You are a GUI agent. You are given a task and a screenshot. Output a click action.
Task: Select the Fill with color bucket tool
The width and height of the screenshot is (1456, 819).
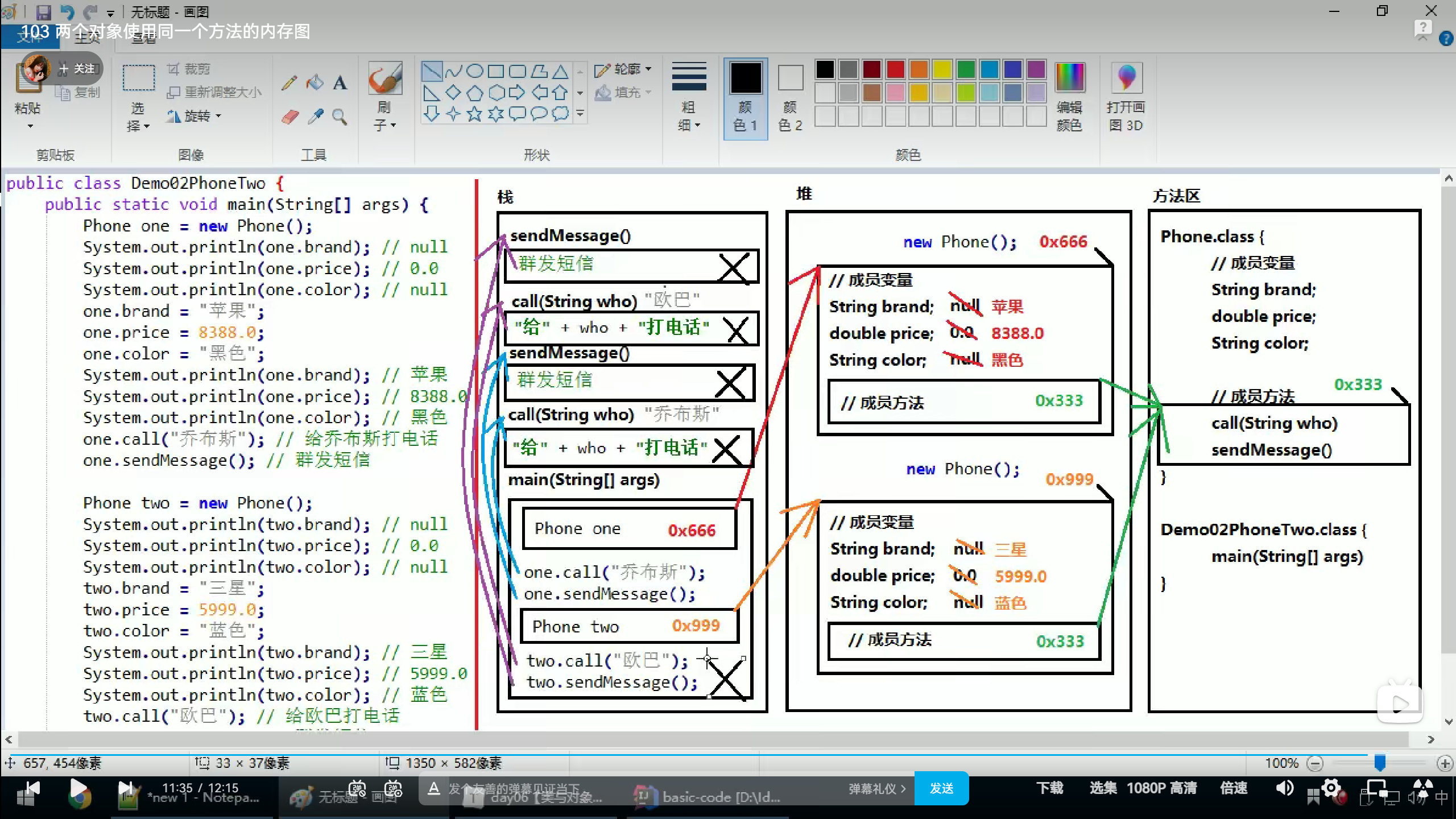[x=315, y=83]
